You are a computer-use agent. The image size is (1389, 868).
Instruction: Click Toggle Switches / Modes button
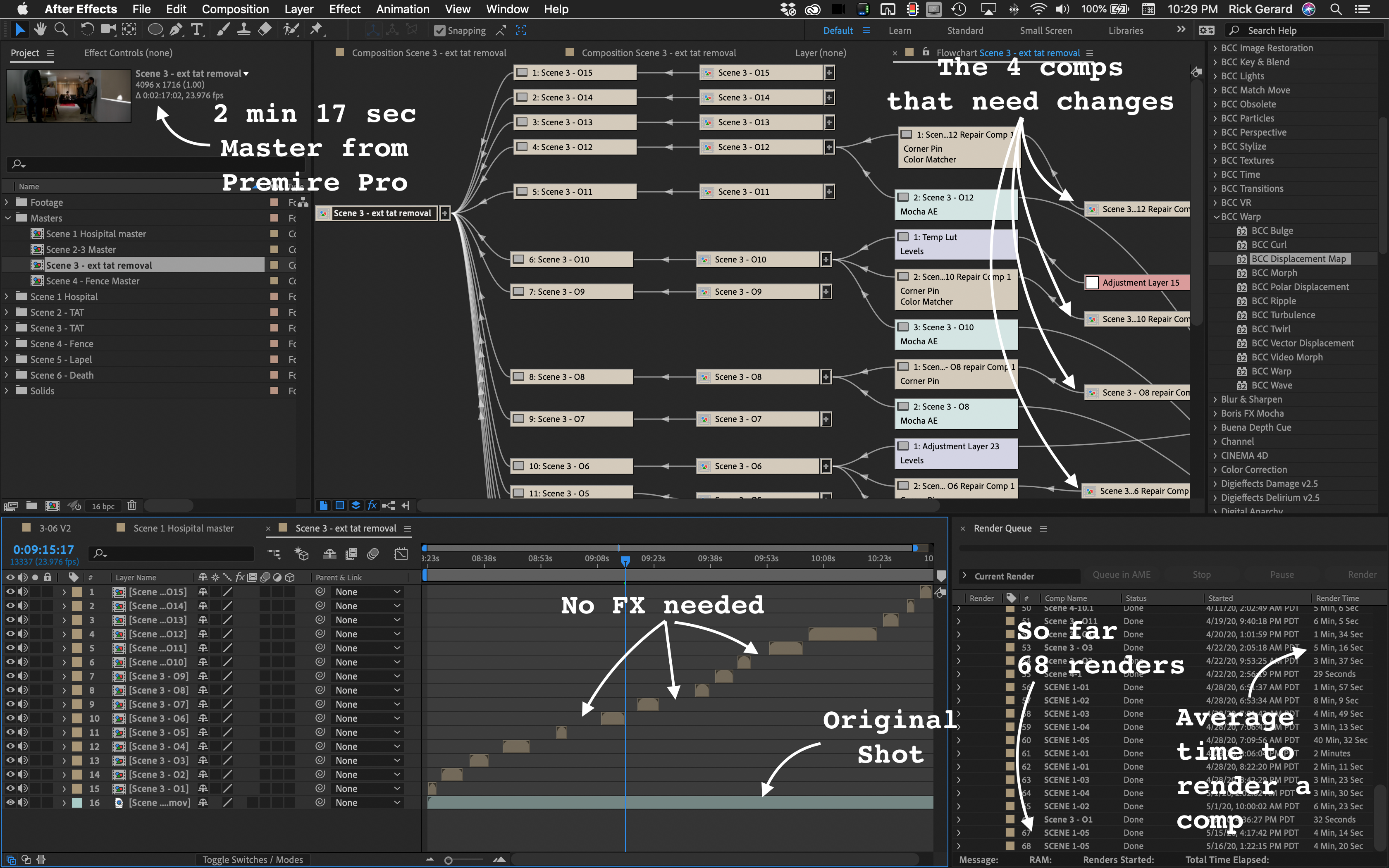tap(253, 859)
